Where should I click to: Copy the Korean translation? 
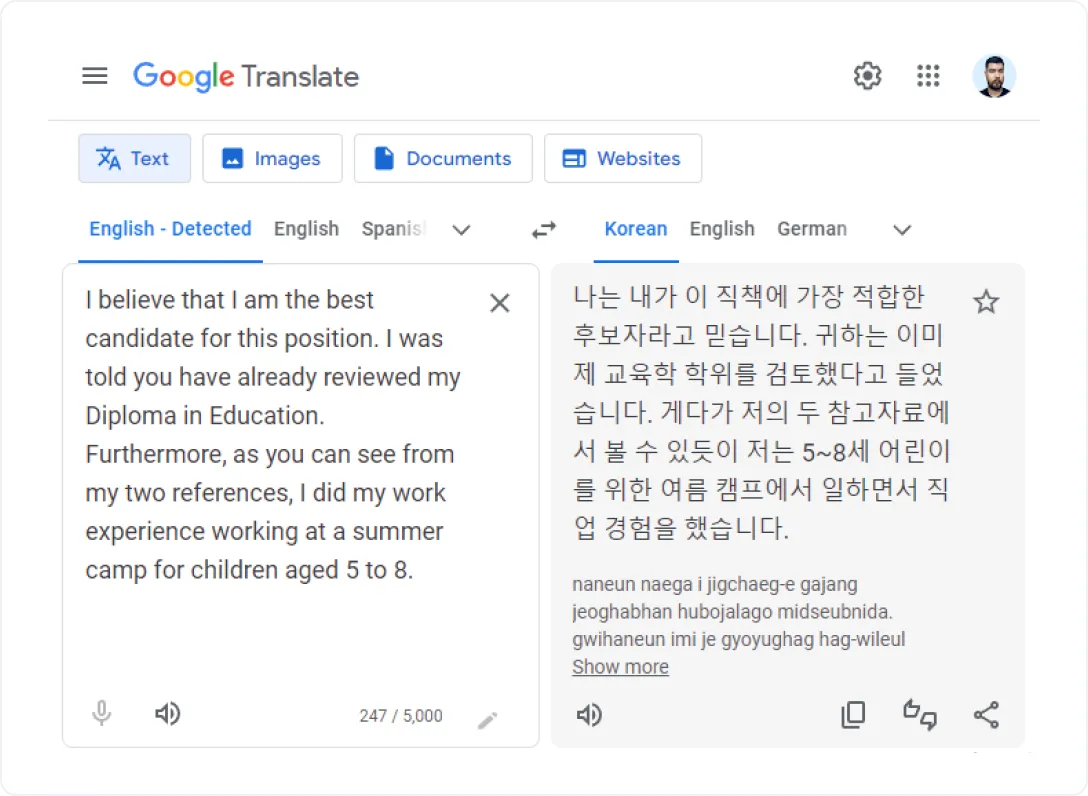click(x=853, y=714)
